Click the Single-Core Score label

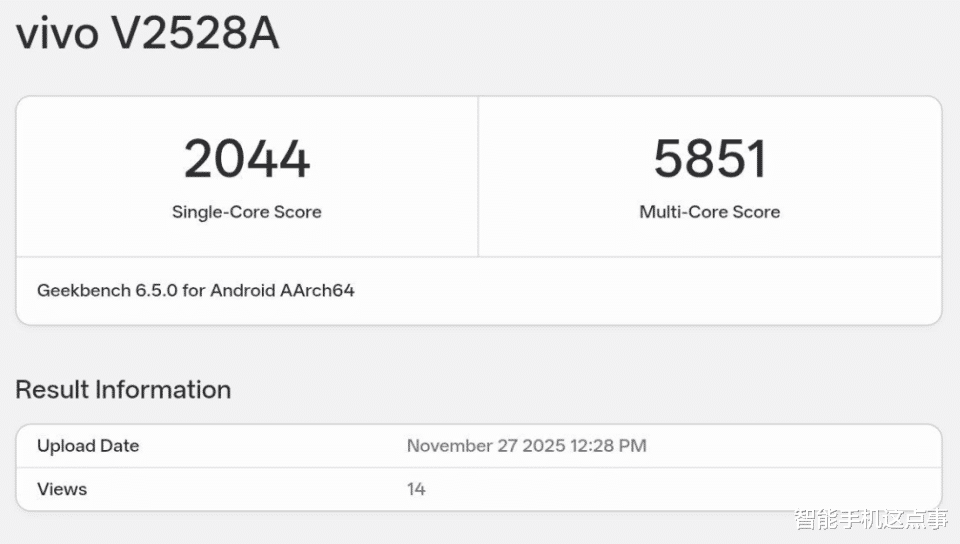coord(247,212)
